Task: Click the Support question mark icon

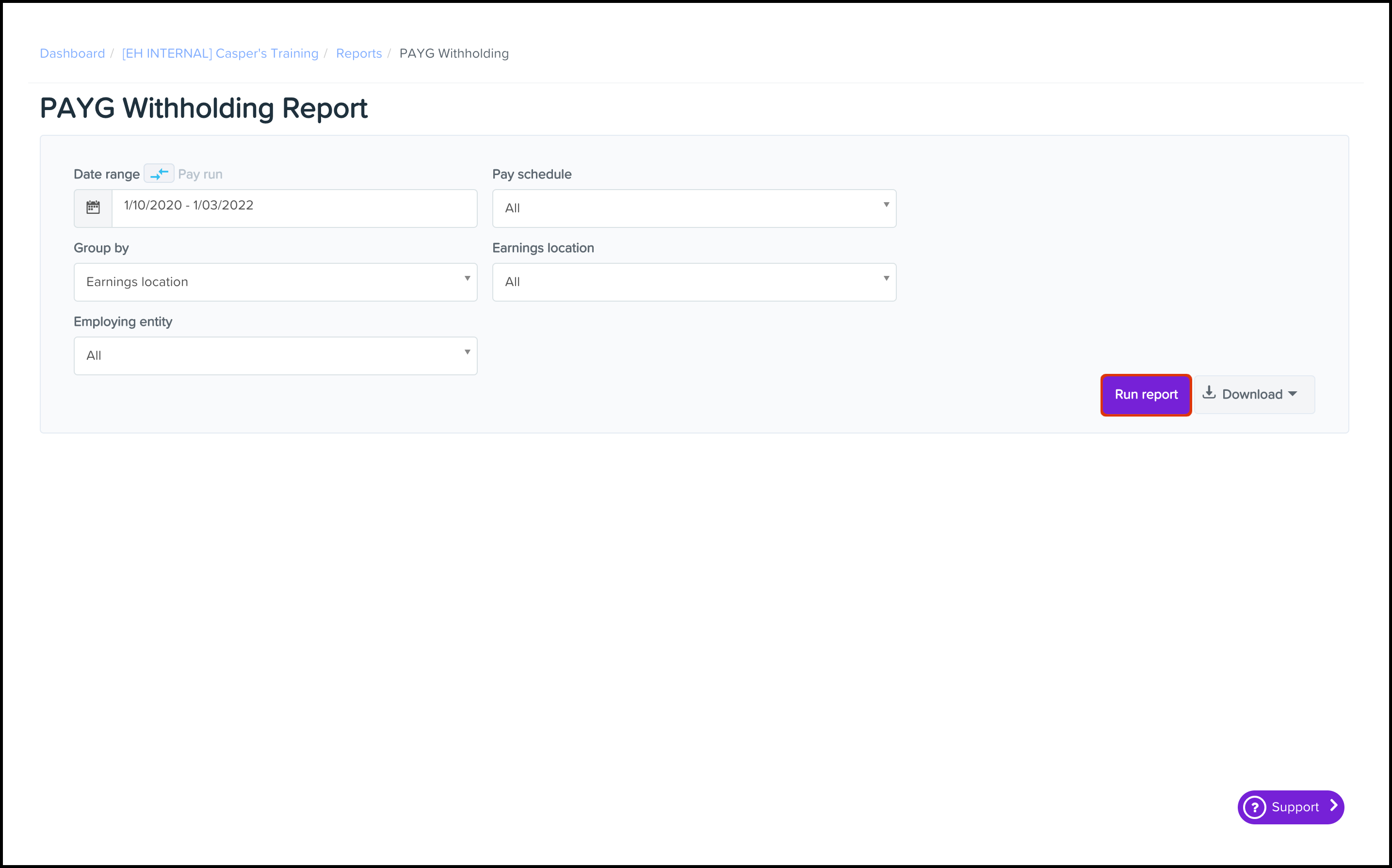Action: click(1255, 807)
